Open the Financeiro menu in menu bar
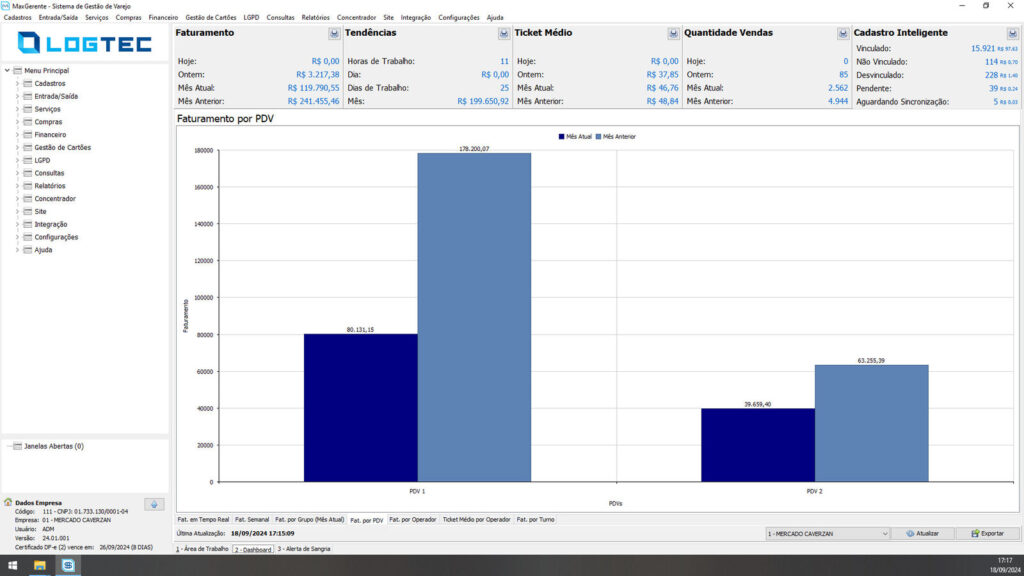The width and height of the screenshot is (1024, 576). point(163,18)
